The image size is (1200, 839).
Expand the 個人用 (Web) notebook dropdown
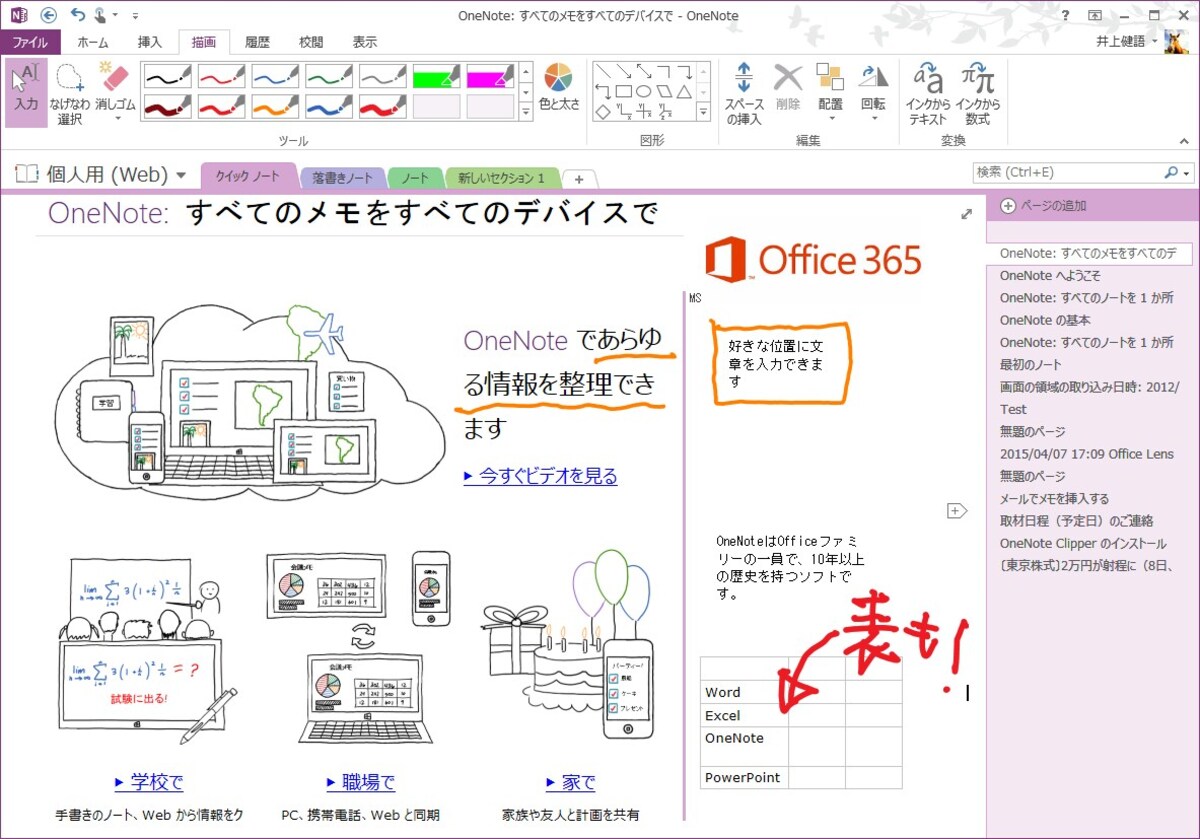pyautogui.click(x=181, y=175)
